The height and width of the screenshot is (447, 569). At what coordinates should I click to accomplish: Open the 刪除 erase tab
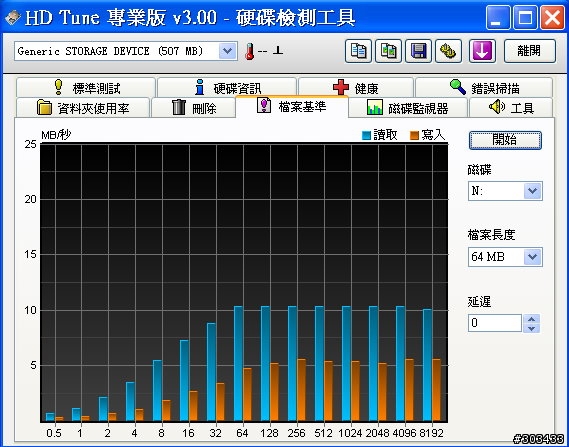click(193, 108)
